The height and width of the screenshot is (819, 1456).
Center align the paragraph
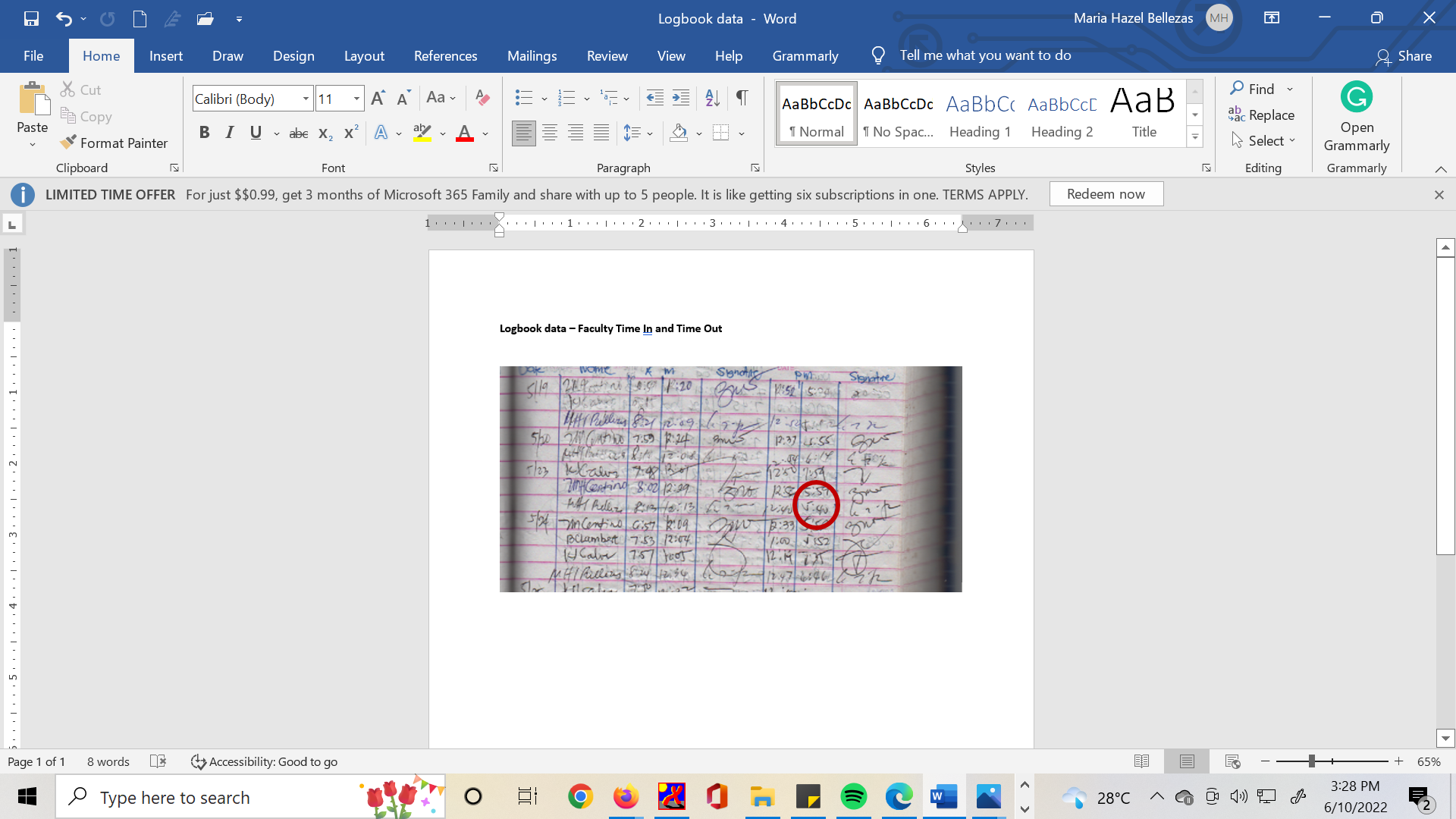click(x=550, y=133)
